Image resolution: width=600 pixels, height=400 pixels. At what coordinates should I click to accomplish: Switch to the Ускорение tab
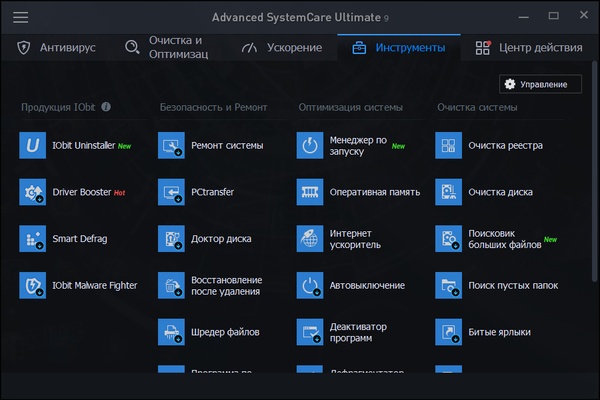282,48
